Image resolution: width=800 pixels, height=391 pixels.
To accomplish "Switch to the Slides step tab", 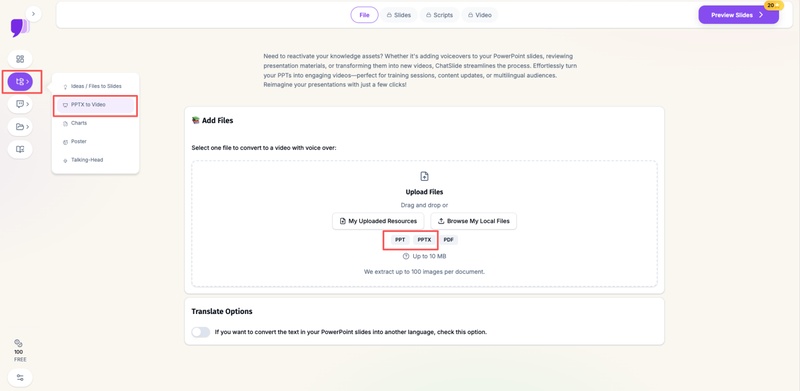I will 399,15.
